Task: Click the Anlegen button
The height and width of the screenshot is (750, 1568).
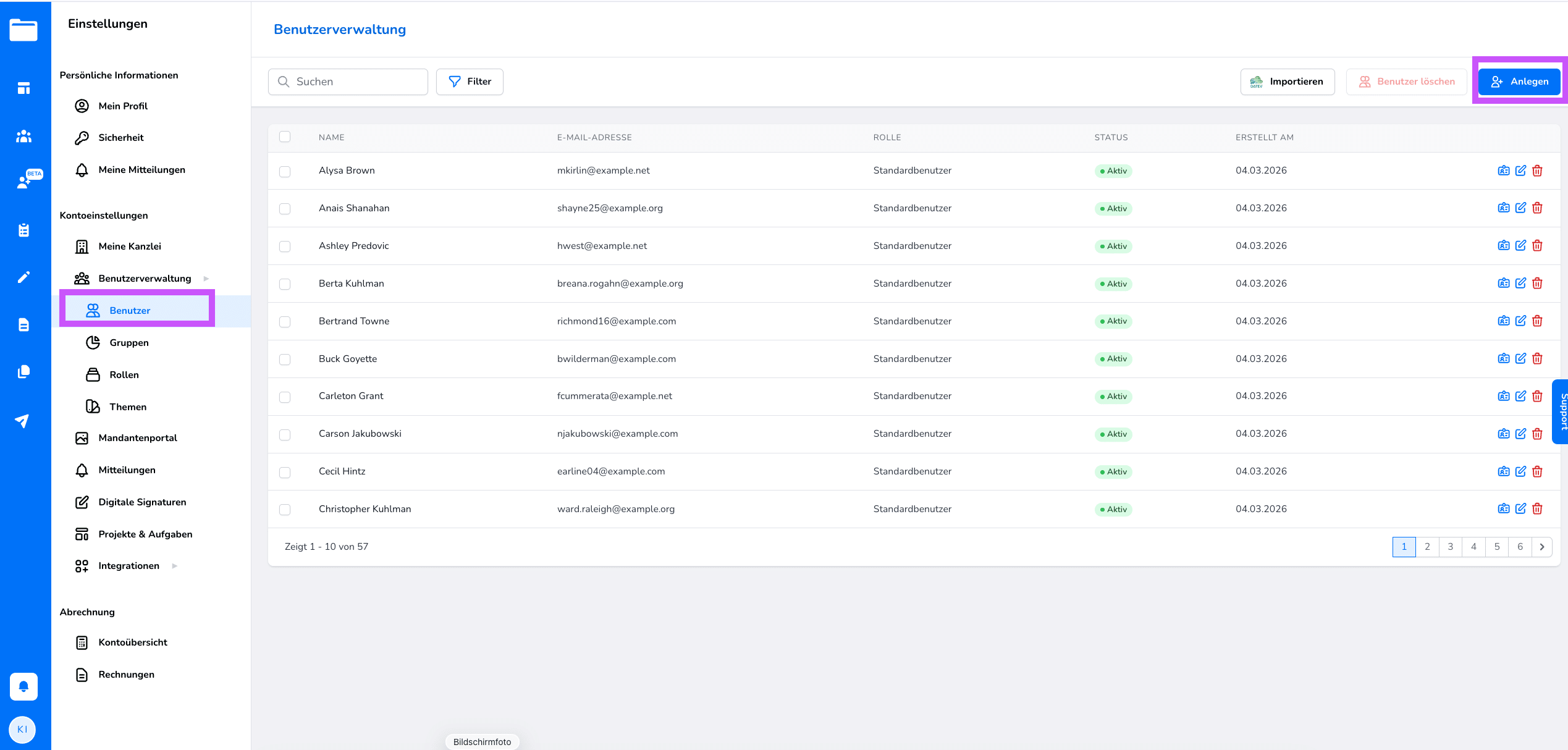Action: pos(1519,82)
